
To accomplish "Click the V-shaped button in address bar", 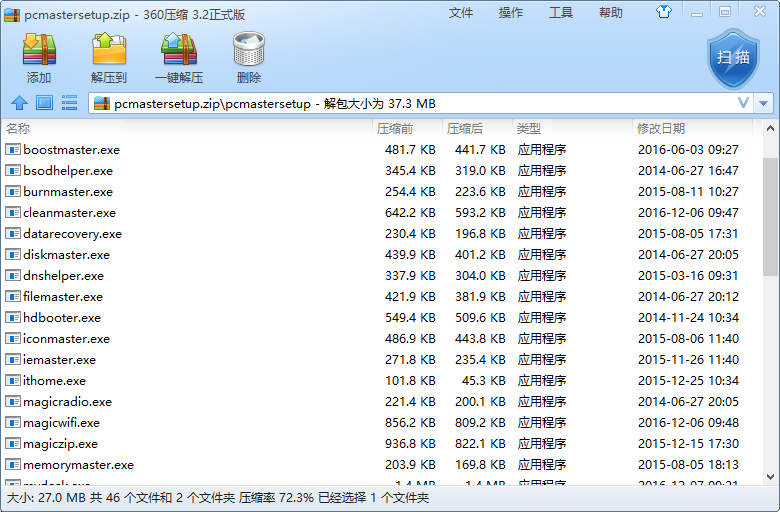I will [x=743, y=103].
